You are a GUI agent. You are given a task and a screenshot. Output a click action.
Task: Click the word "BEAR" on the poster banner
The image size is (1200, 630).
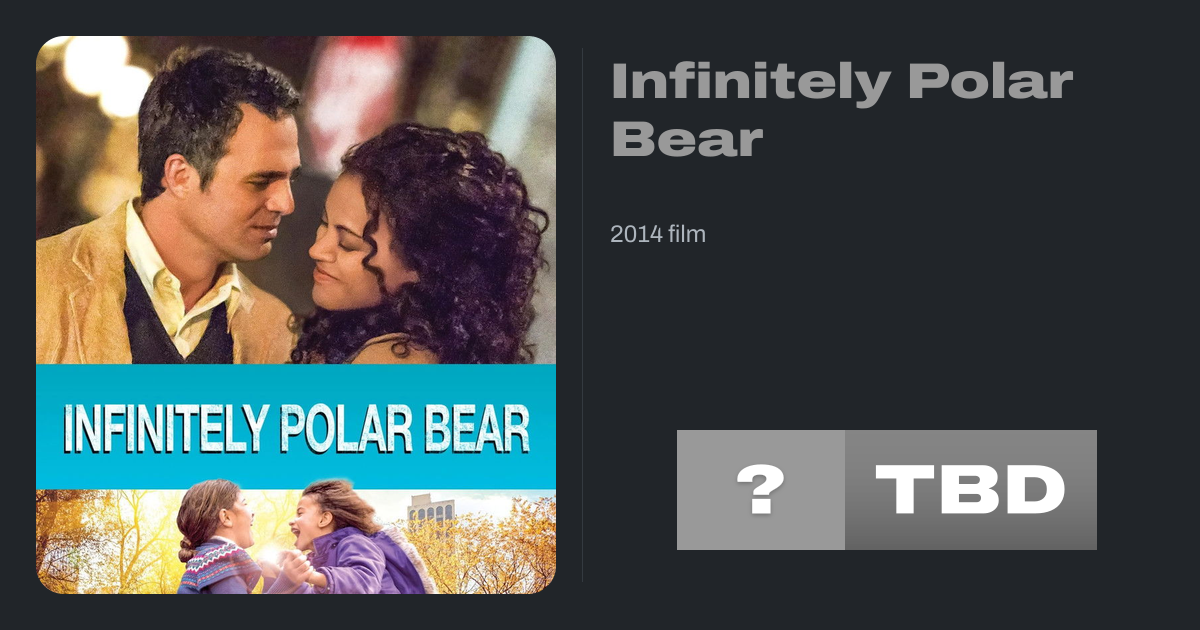click(488, 428)
